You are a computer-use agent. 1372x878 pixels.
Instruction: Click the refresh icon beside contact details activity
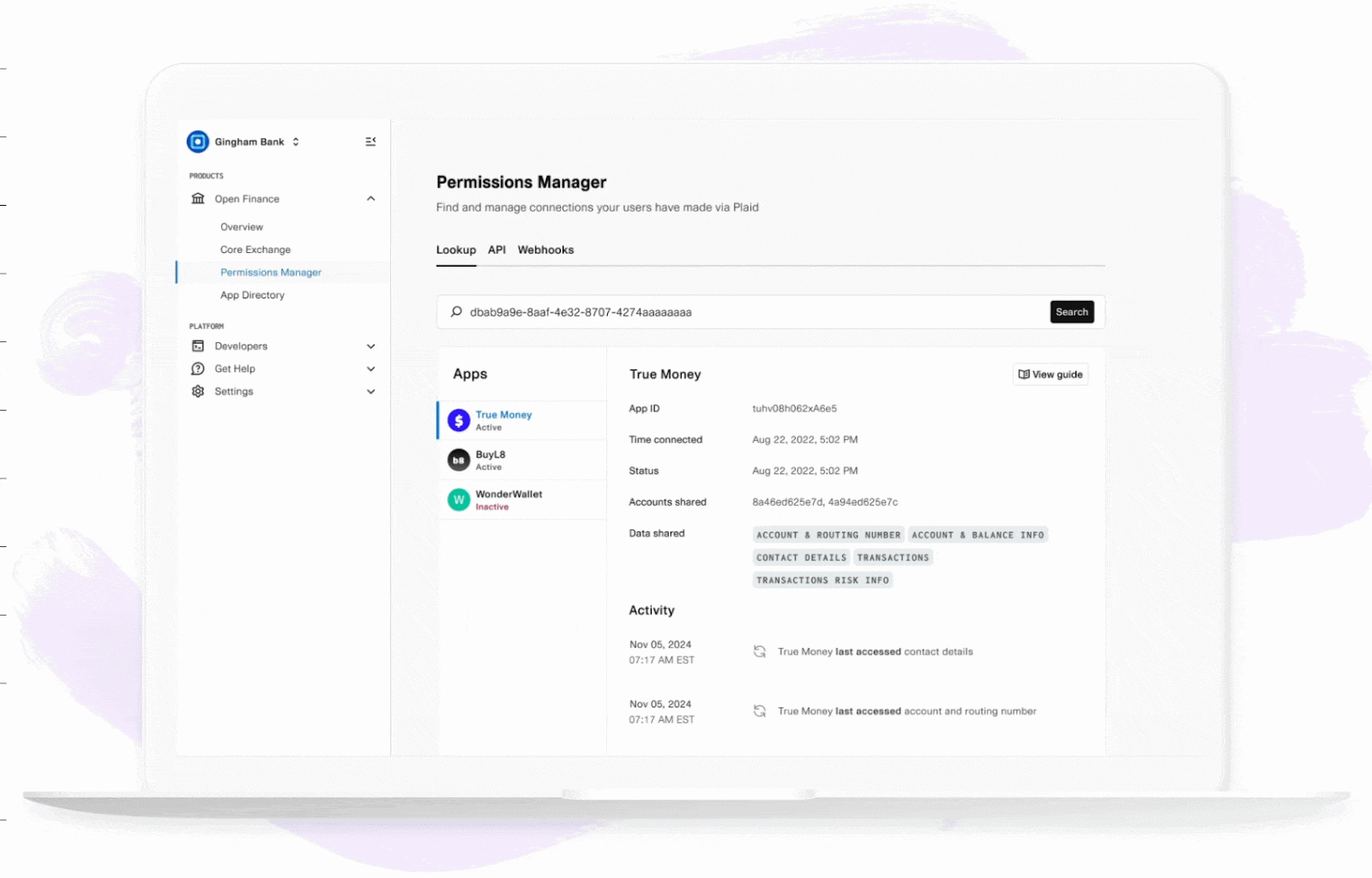760,652
